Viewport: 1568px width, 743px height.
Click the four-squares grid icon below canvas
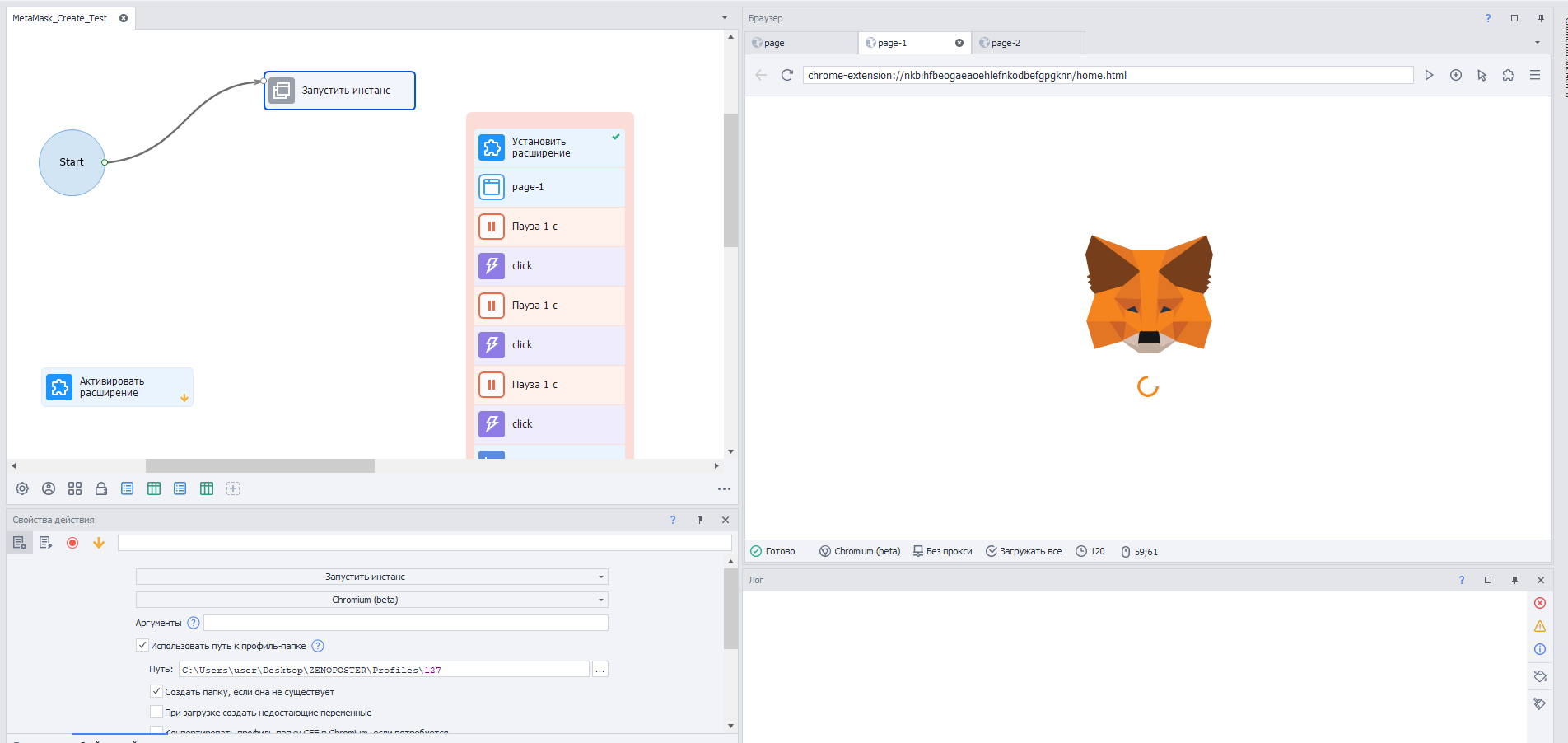75,488
